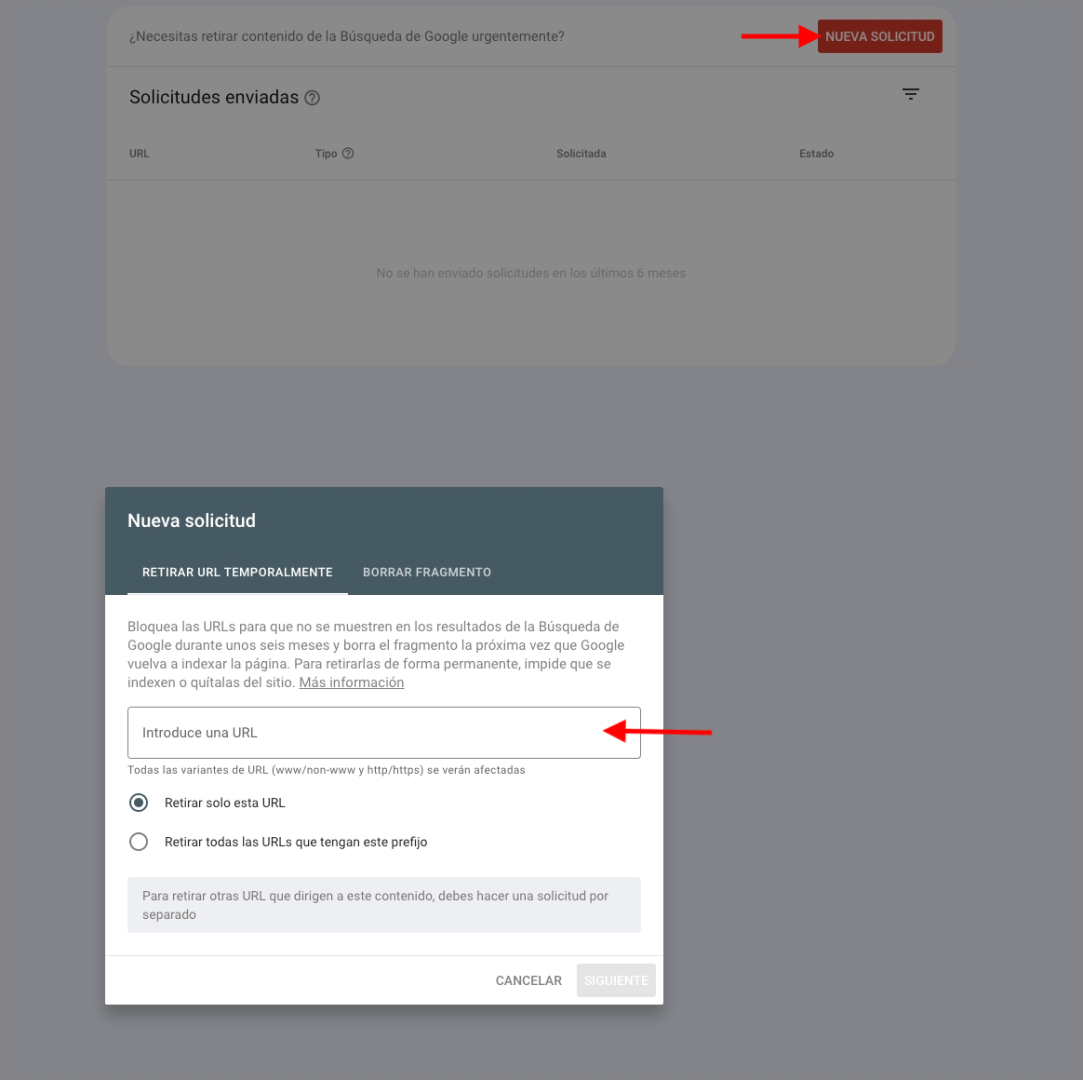The height and width of the screenshot is (1080, 1083).
Task: Click the URL column header
Action: point(139,153)
